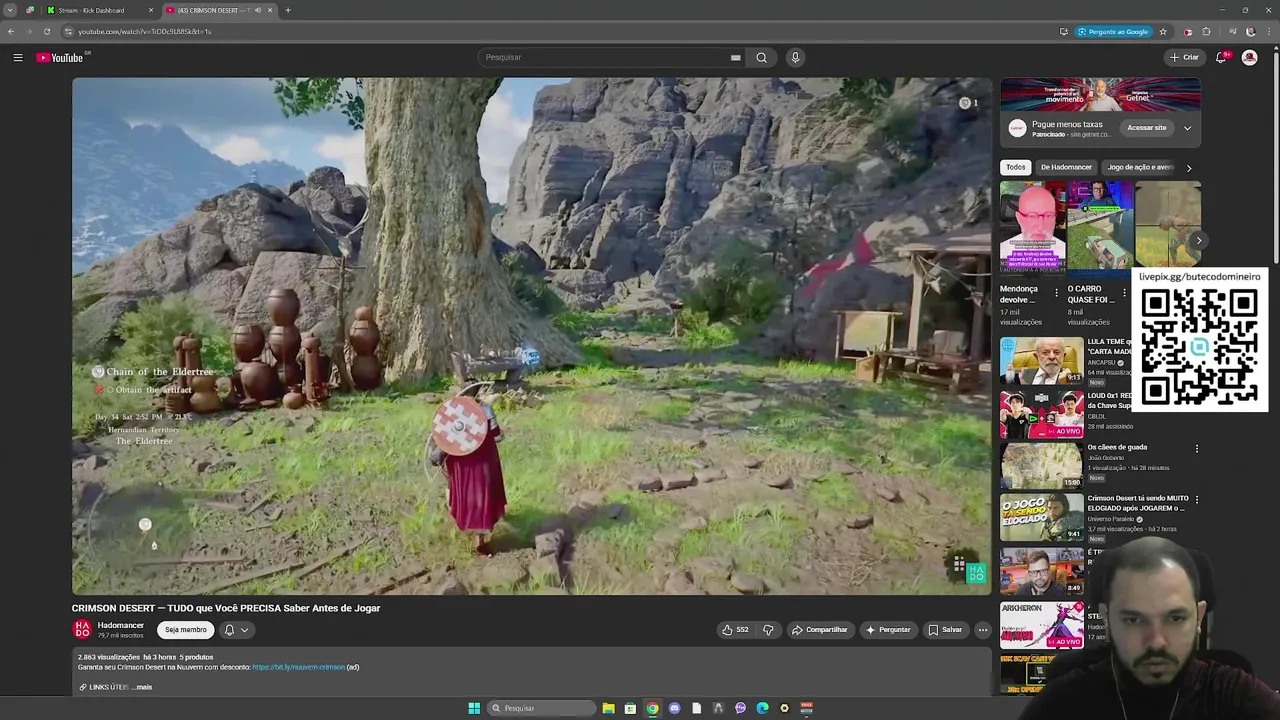Expand description with '...mais'
Screen dimensions: 1280x720
(143, 687)
